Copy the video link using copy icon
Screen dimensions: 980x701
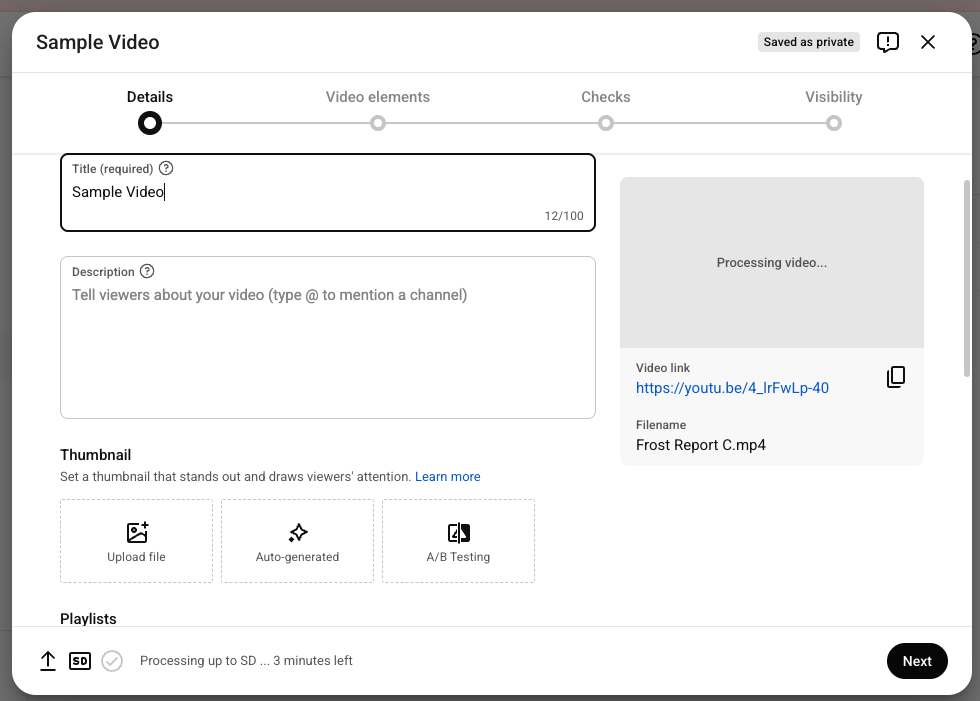(x=896, y=377)
